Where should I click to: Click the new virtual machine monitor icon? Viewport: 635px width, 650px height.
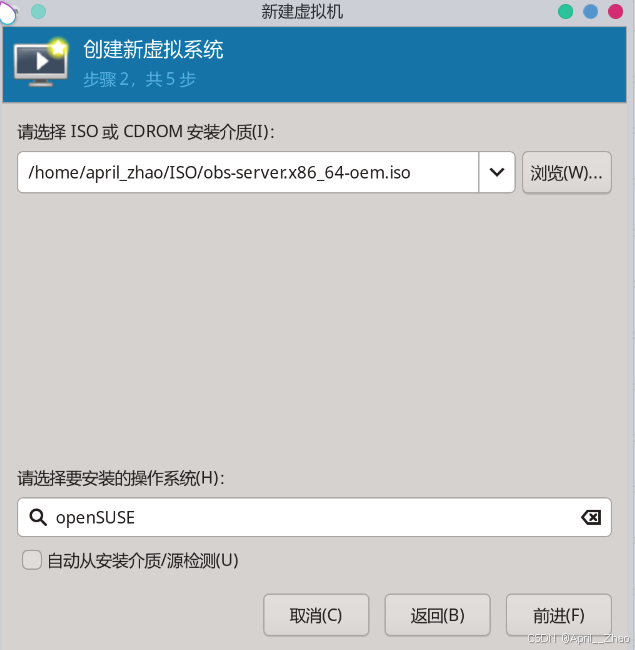point(41,63)
